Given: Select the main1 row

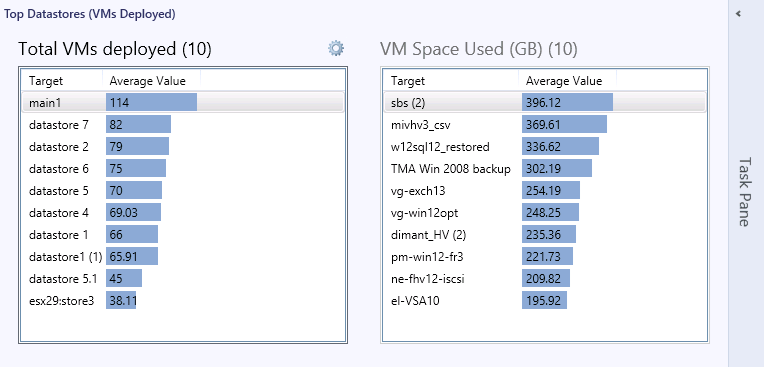Looking at the screenshot, I should coord(183,102).
